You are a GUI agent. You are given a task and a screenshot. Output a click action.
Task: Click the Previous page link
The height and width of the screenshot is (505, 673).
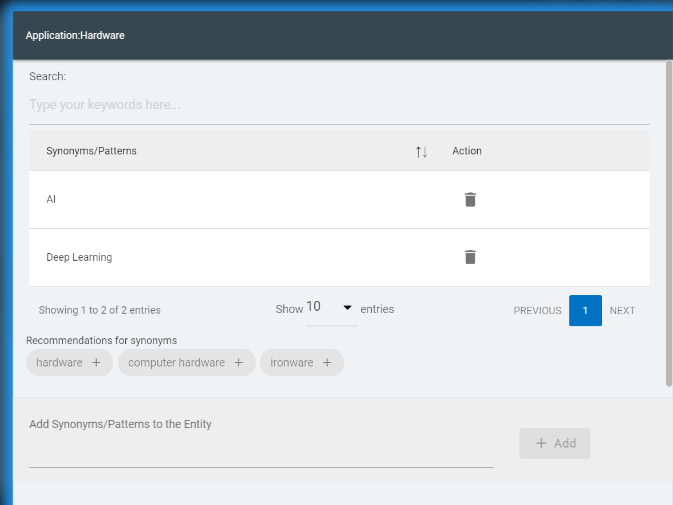(x=537, y=310)
